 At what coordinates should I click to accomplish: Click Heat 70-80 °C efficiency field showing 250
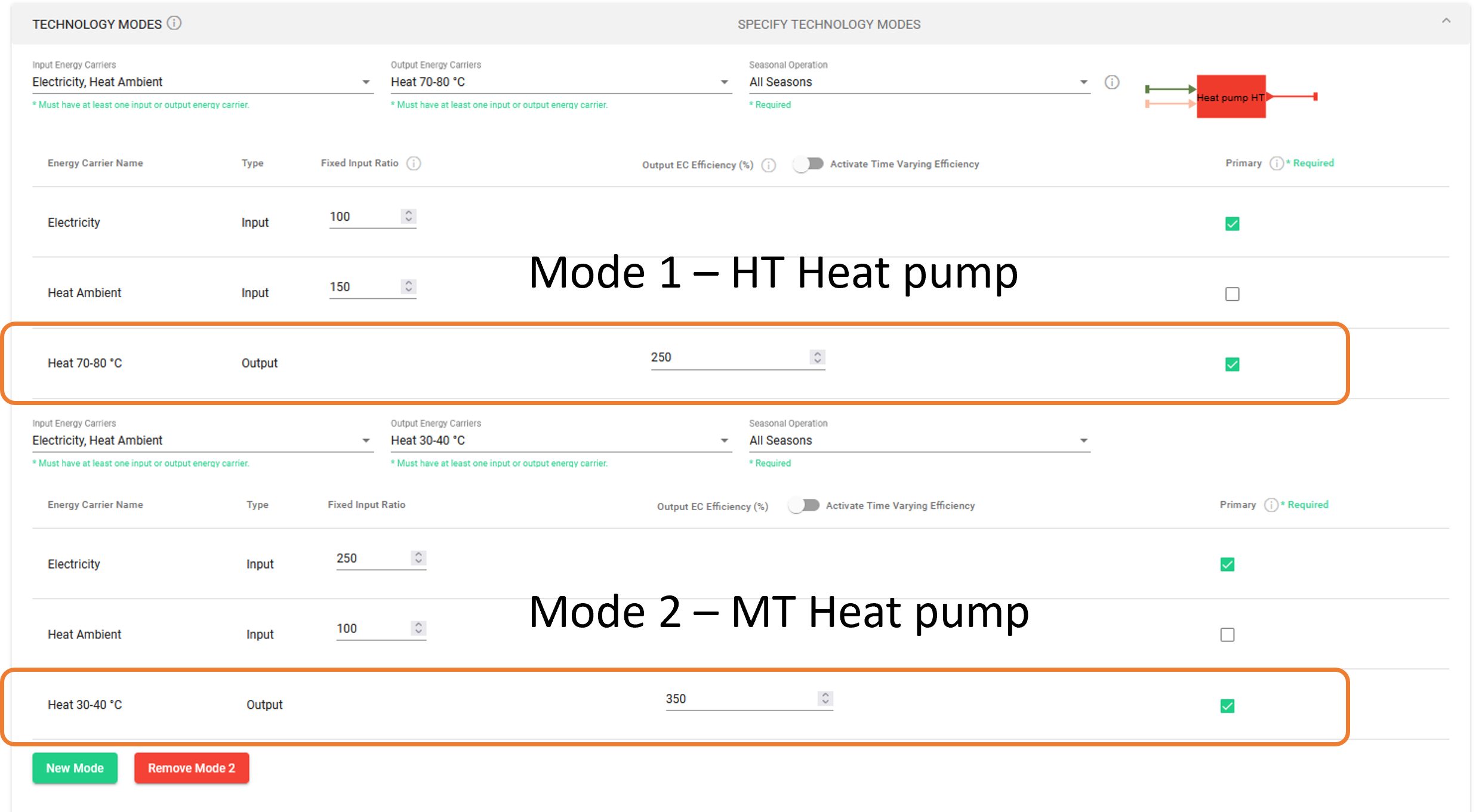(728, 357)
